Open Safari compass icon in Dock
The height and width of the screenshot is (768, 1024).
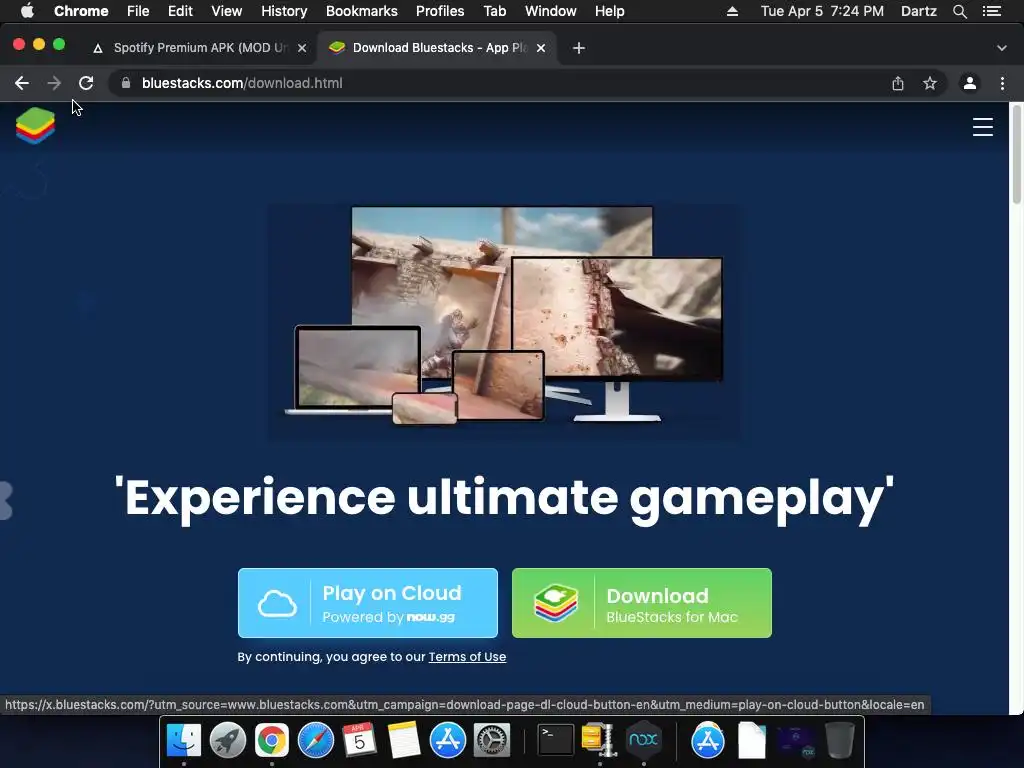click(x=316, y=740)
